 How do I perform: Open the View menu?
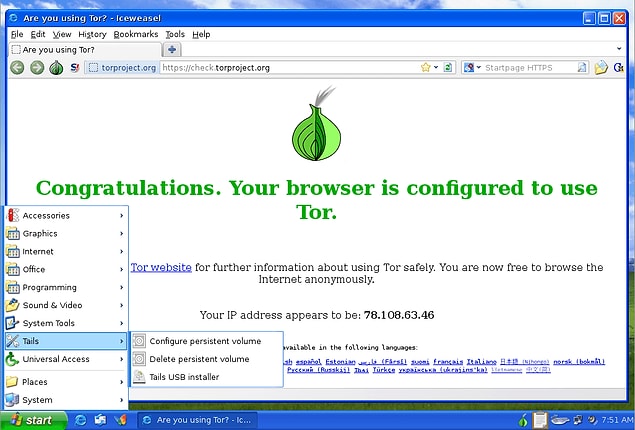[62, 34]
